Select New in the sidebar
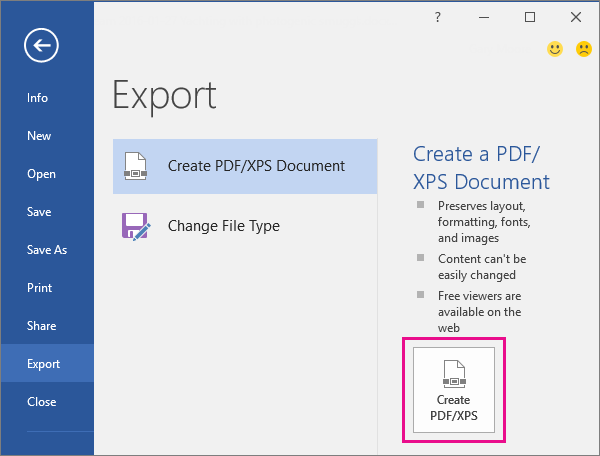600x456 pixels. (x=39, y=136)
